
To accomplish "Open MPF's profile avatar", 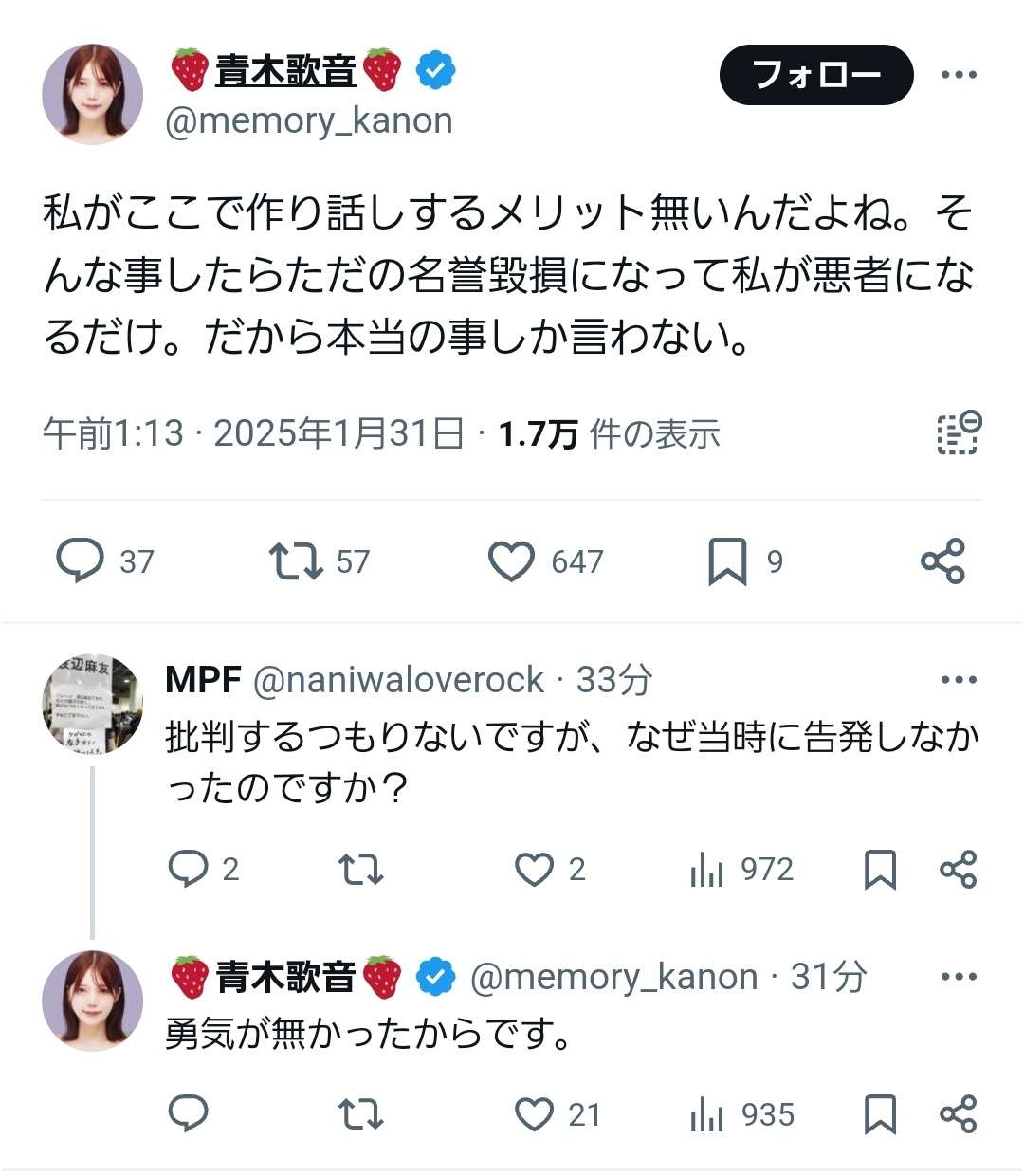I will click(x=92, y=704).
